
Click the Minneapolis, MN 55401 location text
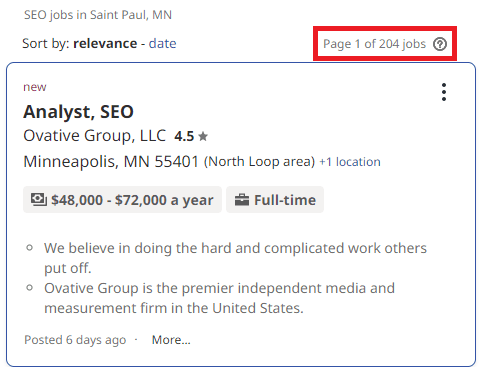(111, 162)
